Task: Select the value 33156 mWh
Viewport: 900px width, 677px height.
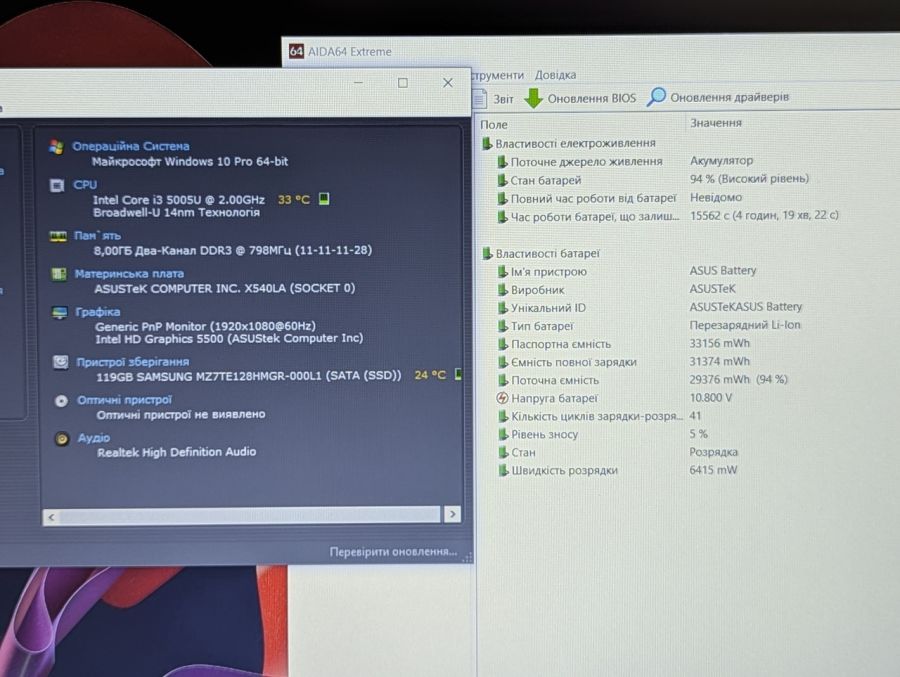Action: tap(720, 343)
